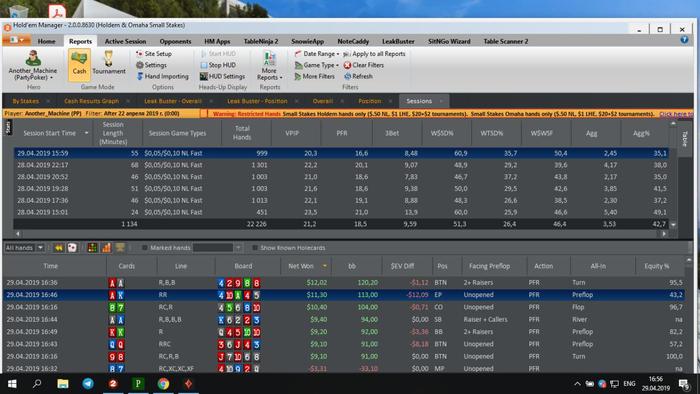Click the Table vertical side tab
The width and height of the screenshot is (700, 394).
point(684,139)
